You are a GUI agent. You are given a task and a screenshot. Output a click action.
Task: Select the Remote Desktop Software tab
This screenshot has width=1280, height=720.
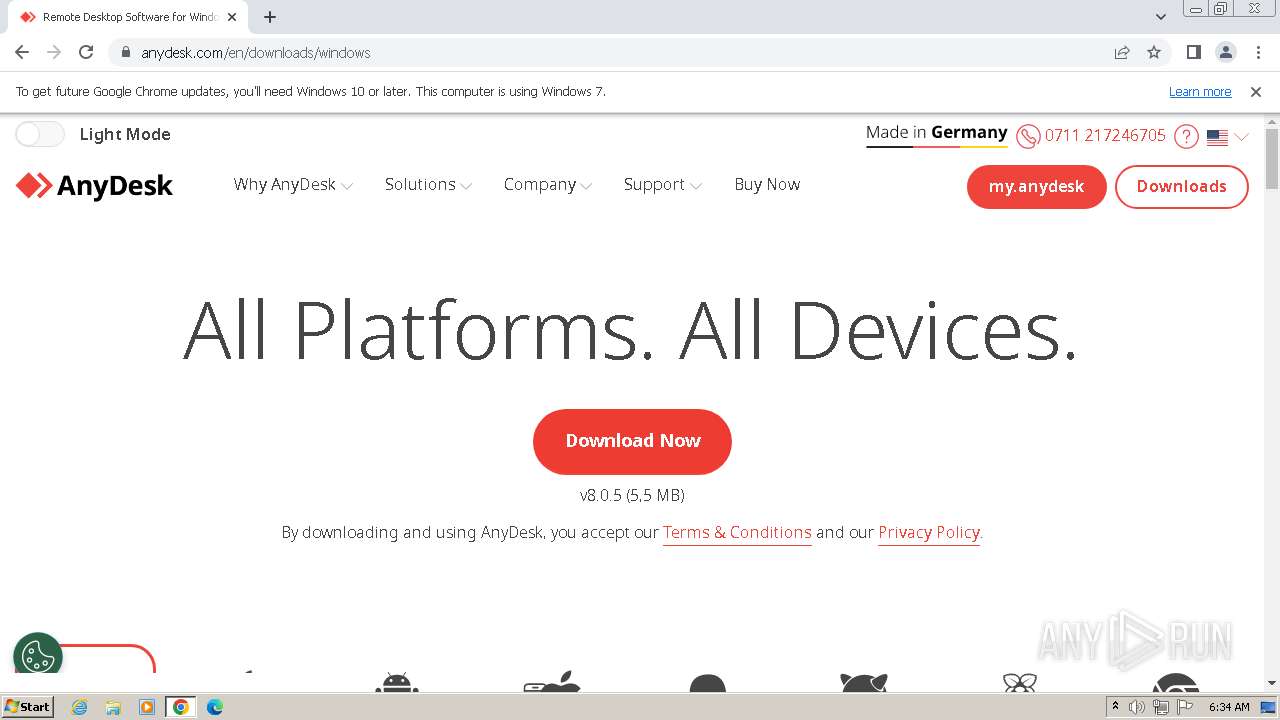click(x=127, y=17)
